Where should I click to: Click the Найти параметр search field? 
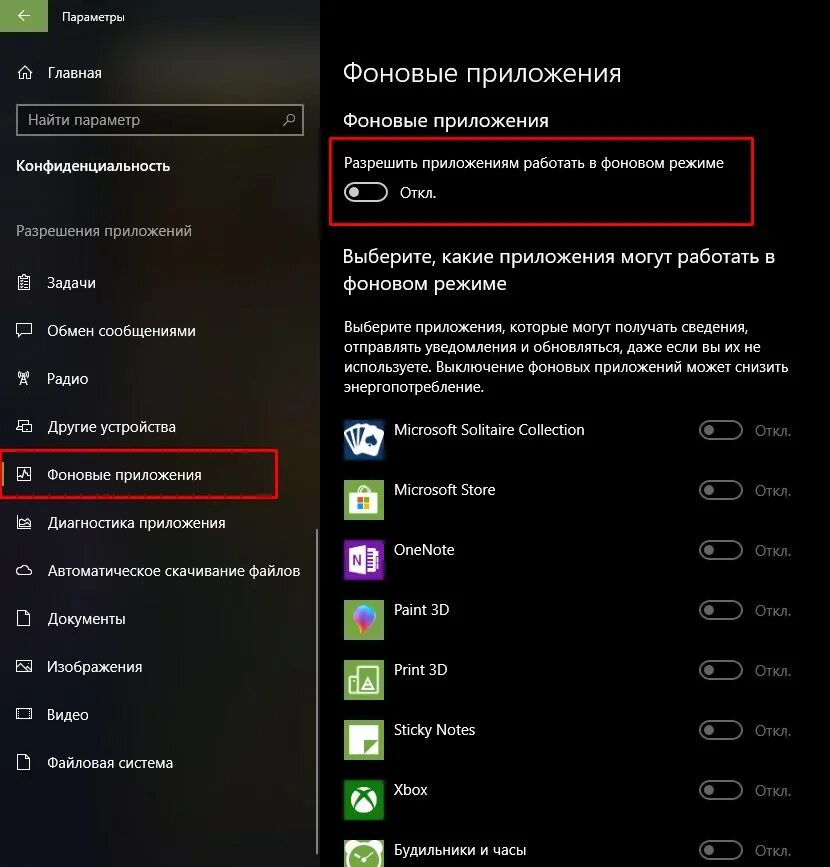click(160, 119)
